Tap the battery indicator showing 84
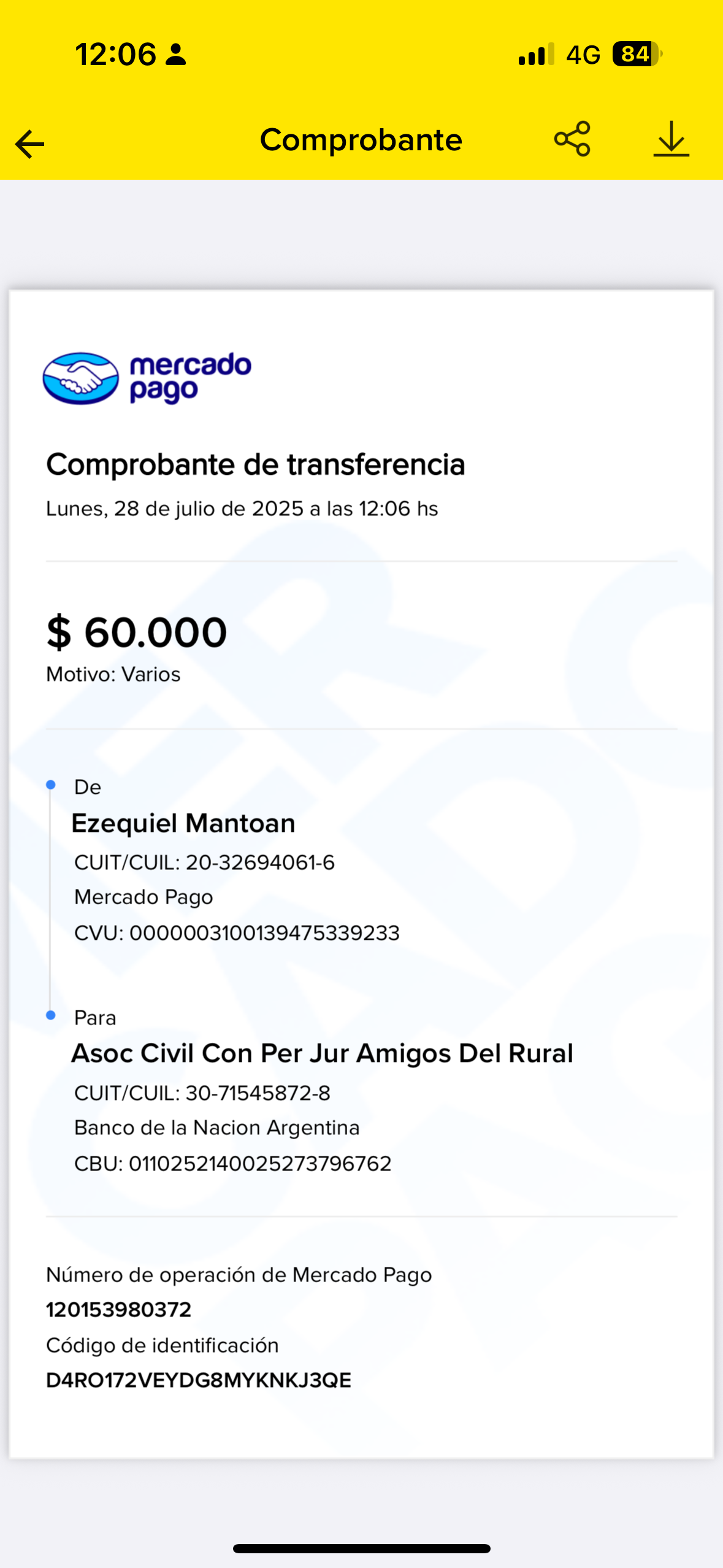This screenshot has height=1568, width=723. coord(637,54)
